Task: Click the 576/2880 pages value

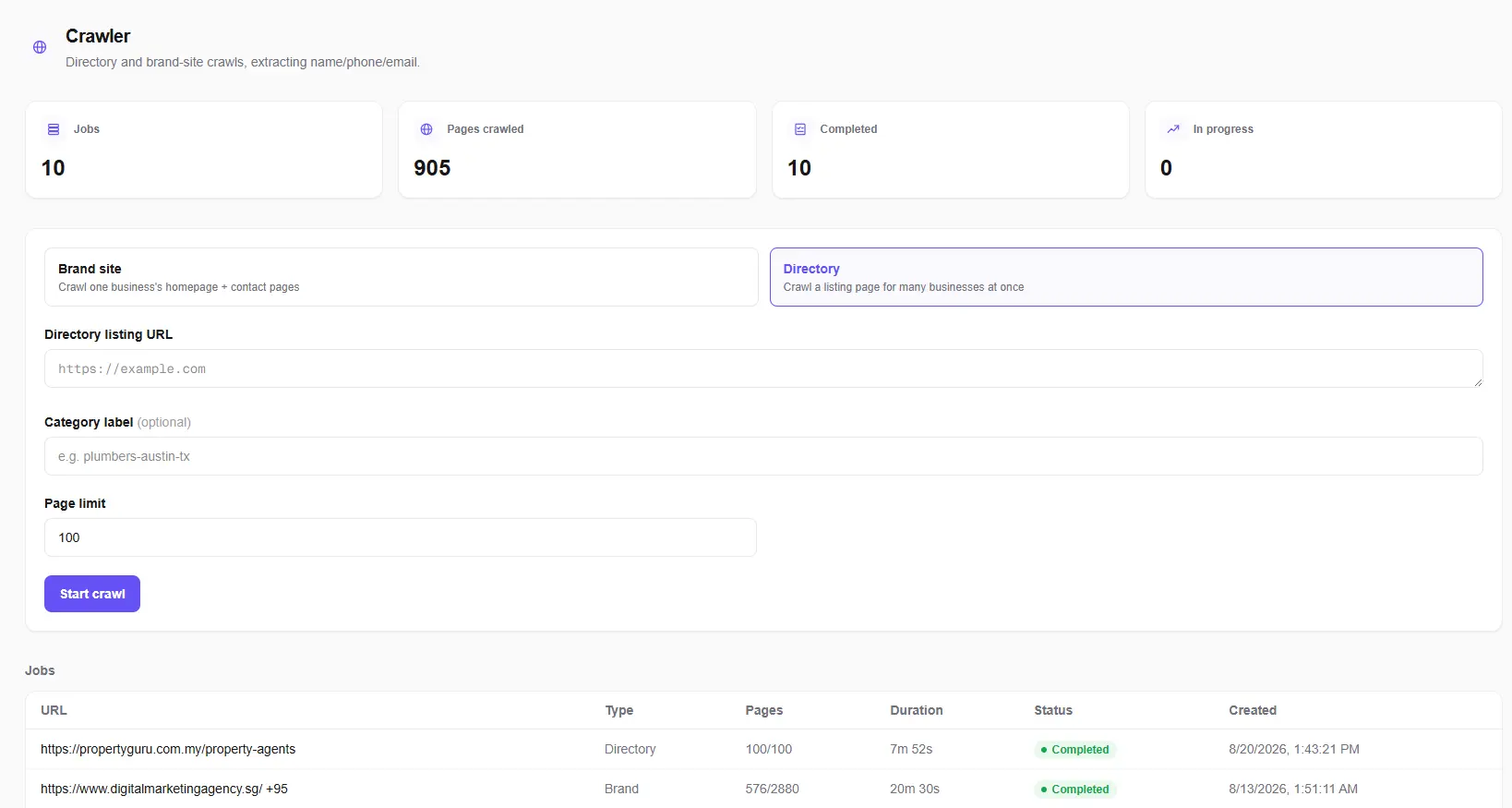Action: 773,789
